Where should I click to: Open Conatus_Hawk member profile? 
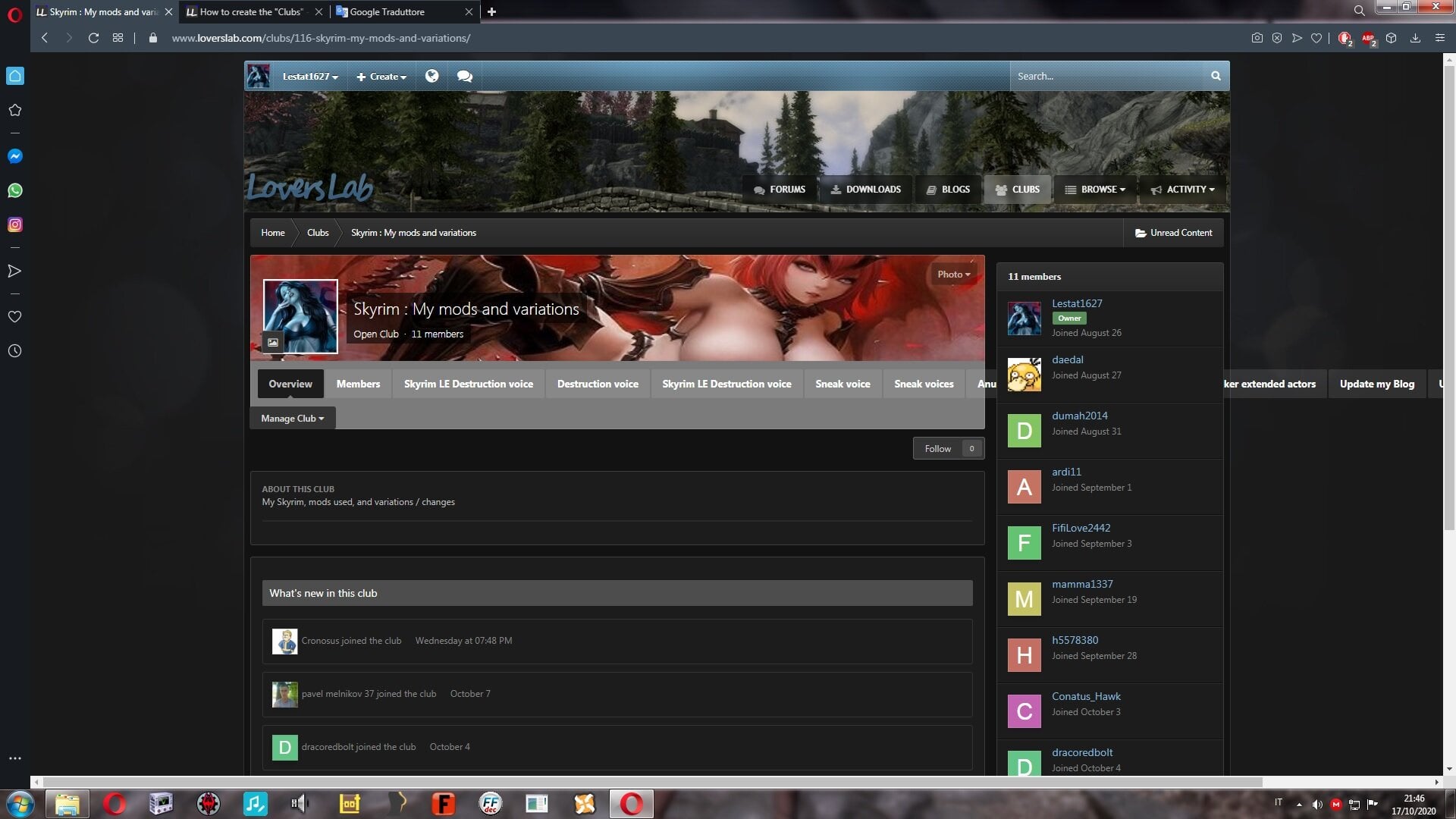[1086, 696]
